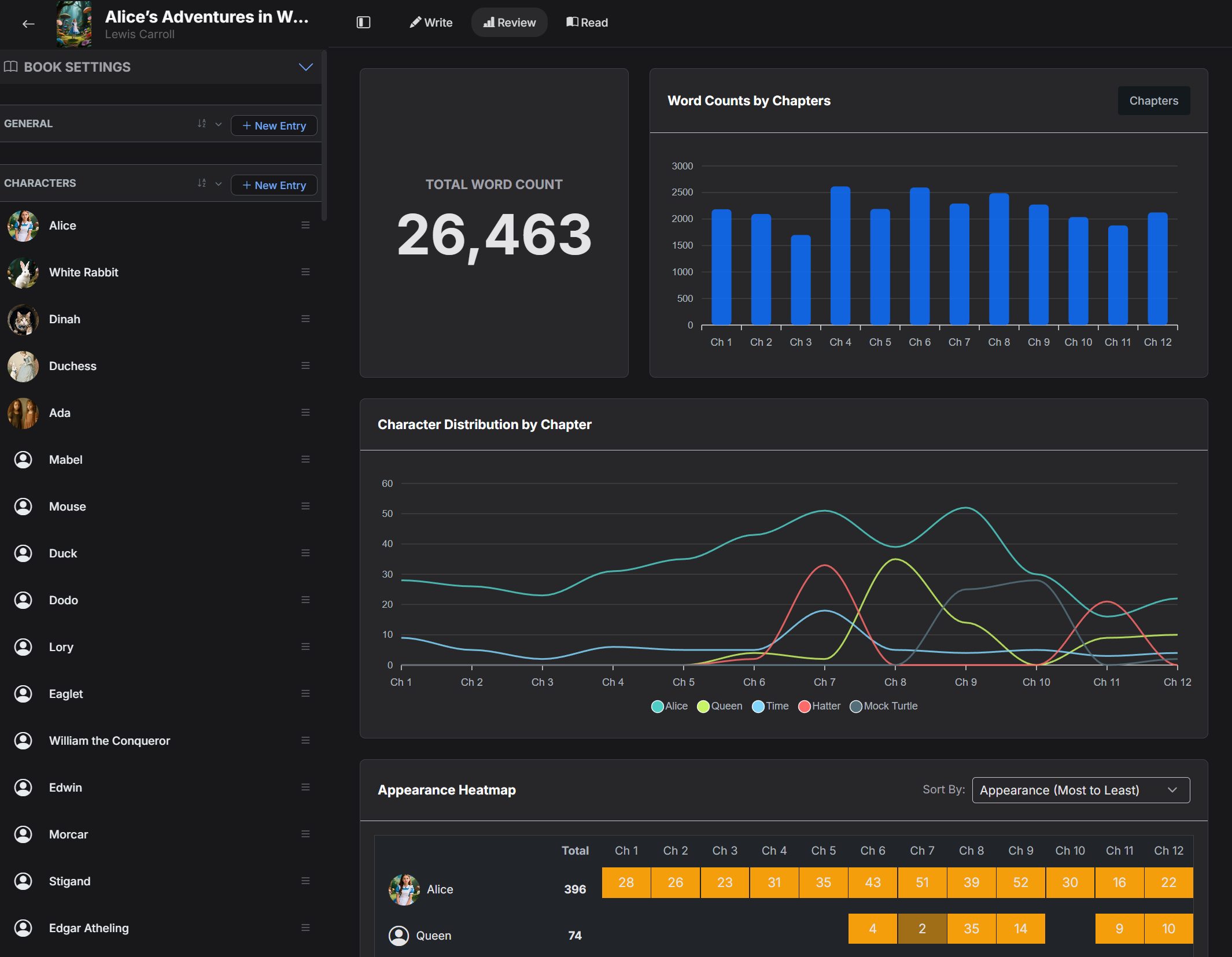
Task: Click Alice's Ch 9 heatmap cell 52
Action: [x=1020, y=882]
